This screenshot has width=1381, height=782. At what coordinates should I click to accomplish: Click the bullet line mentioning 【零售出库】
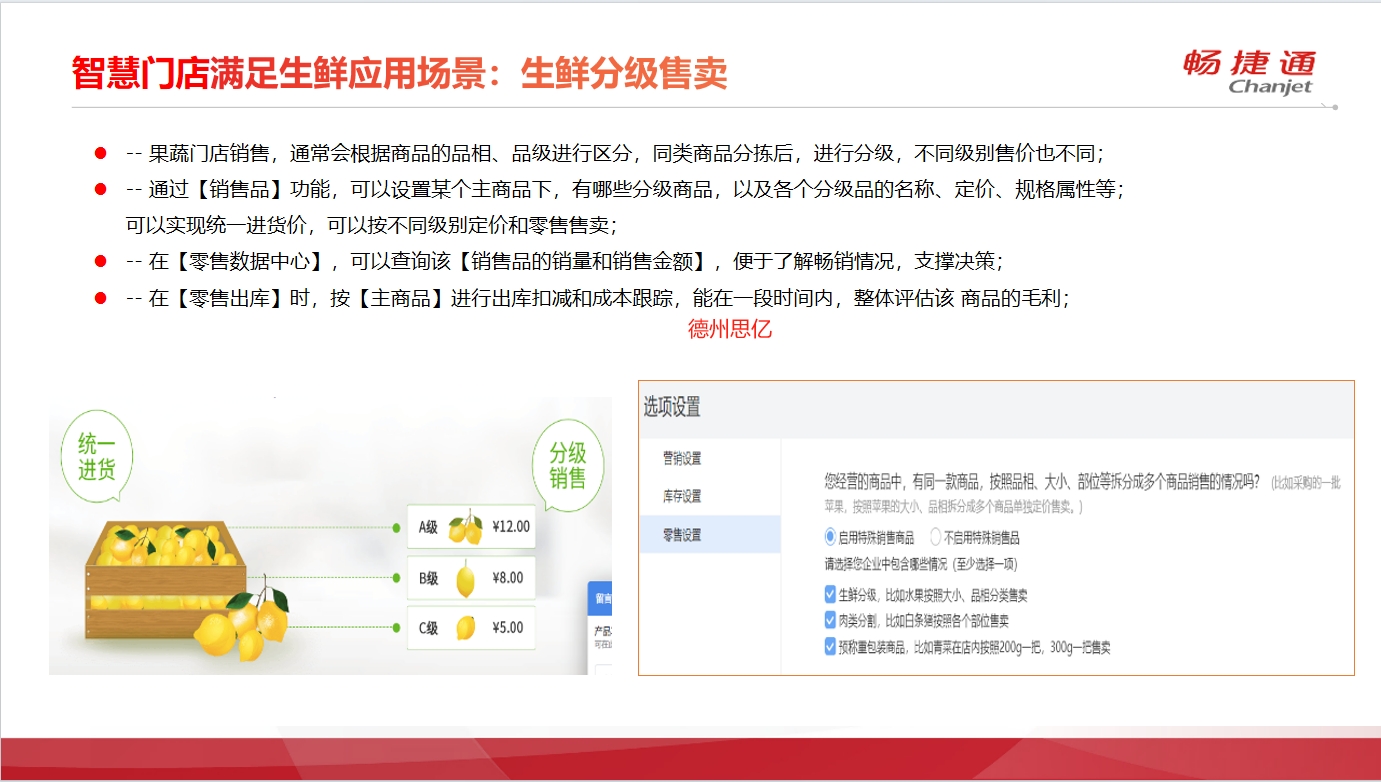(598, 298)
